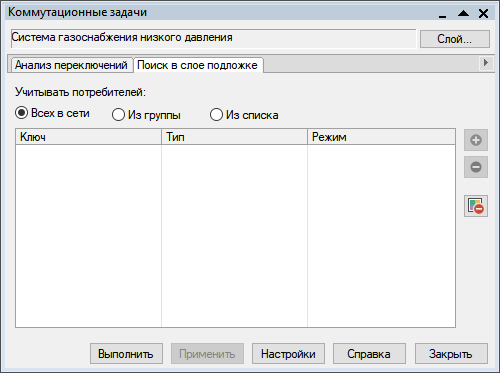Click the Выполнить button
The width and height of the screenshot is (500, 373).
(126, 354)
